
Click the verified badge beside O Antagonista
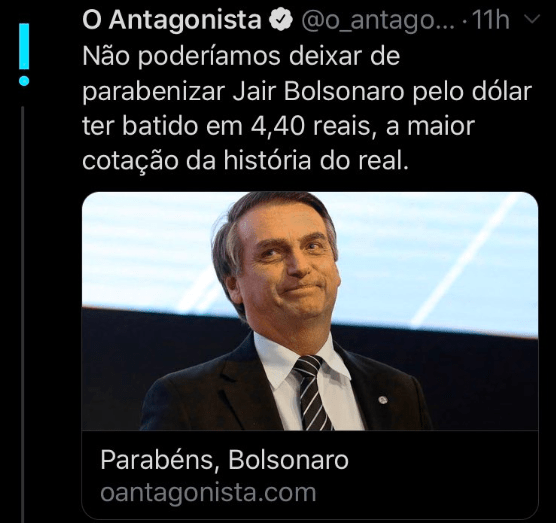tap(280, 20)
